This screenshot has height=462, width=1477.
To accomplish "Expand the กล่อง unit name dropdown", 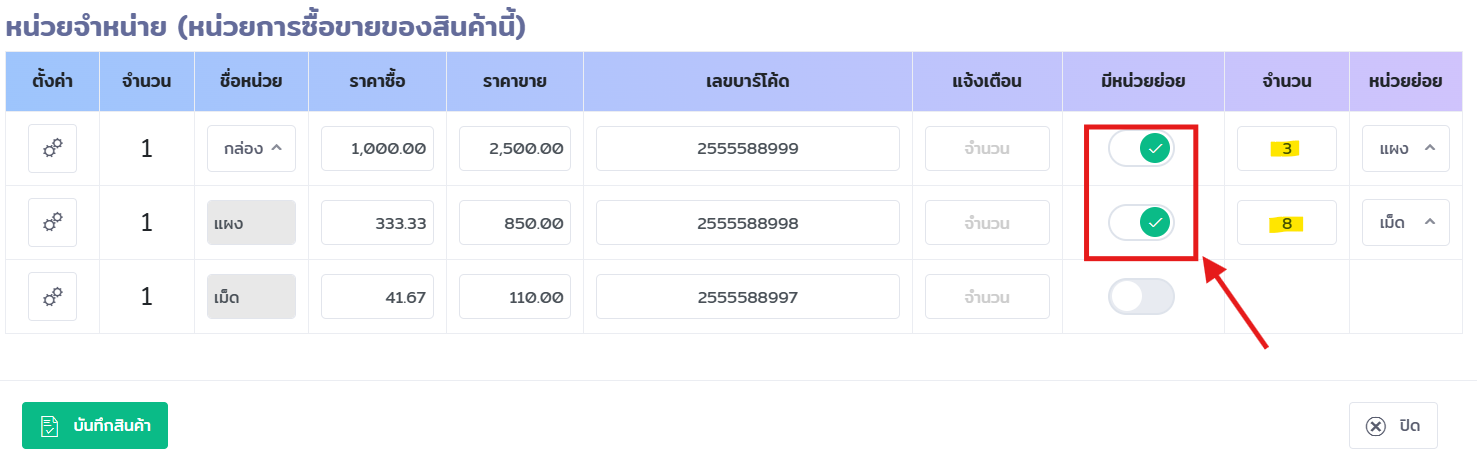I will (251, 149).
